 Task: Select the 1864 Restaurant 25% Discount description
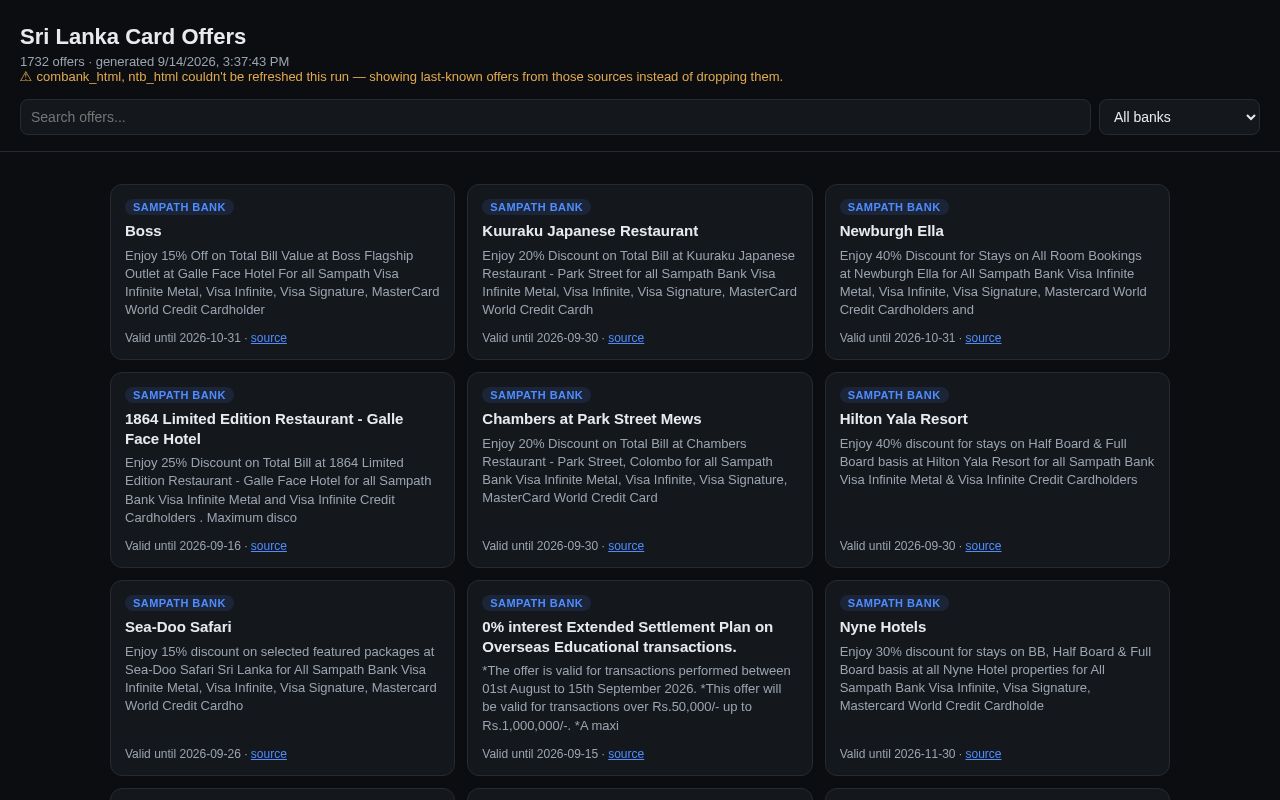279,490
